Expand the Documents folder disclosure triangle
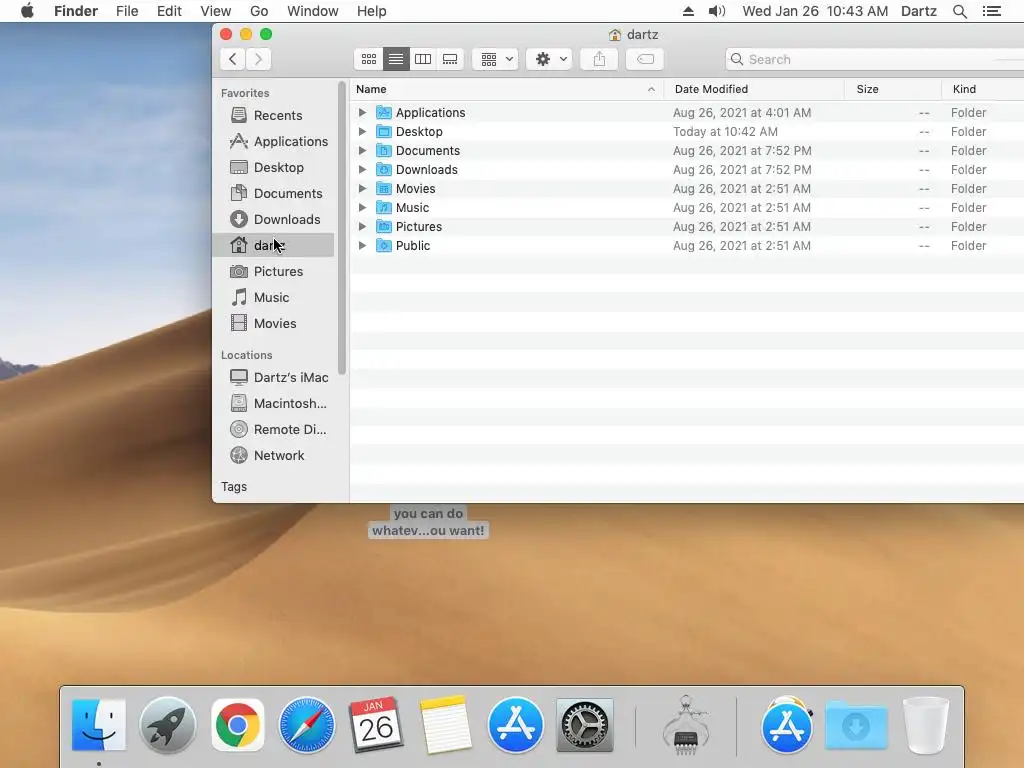This screenshot has width=1024, height=768. point(362,150)
